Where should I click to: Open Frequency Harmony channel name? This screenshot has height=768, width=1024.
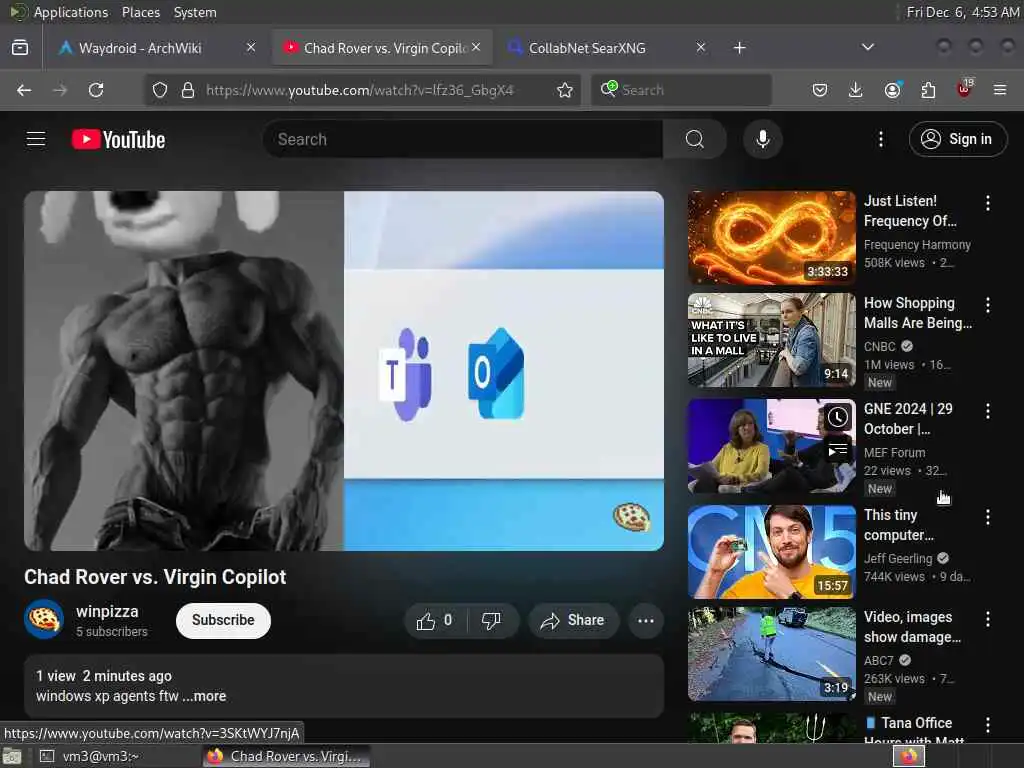pos(917,245)
